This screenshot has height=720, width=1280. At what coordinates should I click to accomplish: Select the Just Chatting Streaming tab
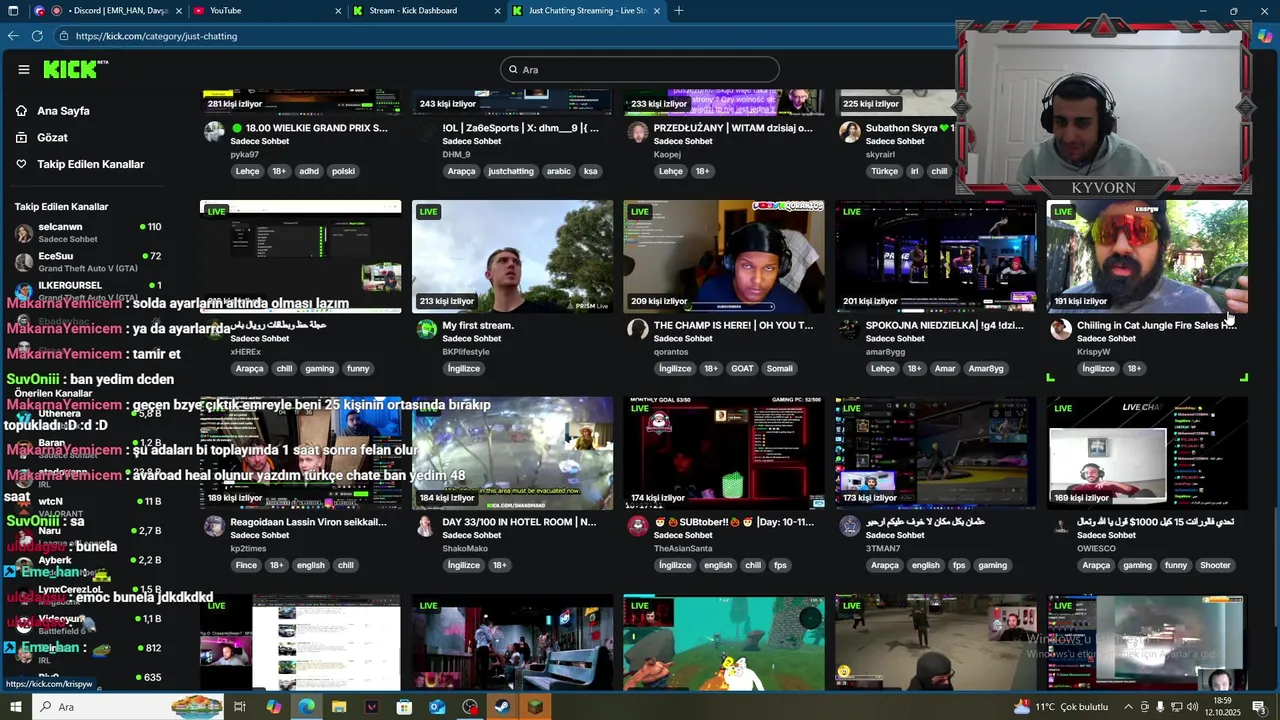586,11
